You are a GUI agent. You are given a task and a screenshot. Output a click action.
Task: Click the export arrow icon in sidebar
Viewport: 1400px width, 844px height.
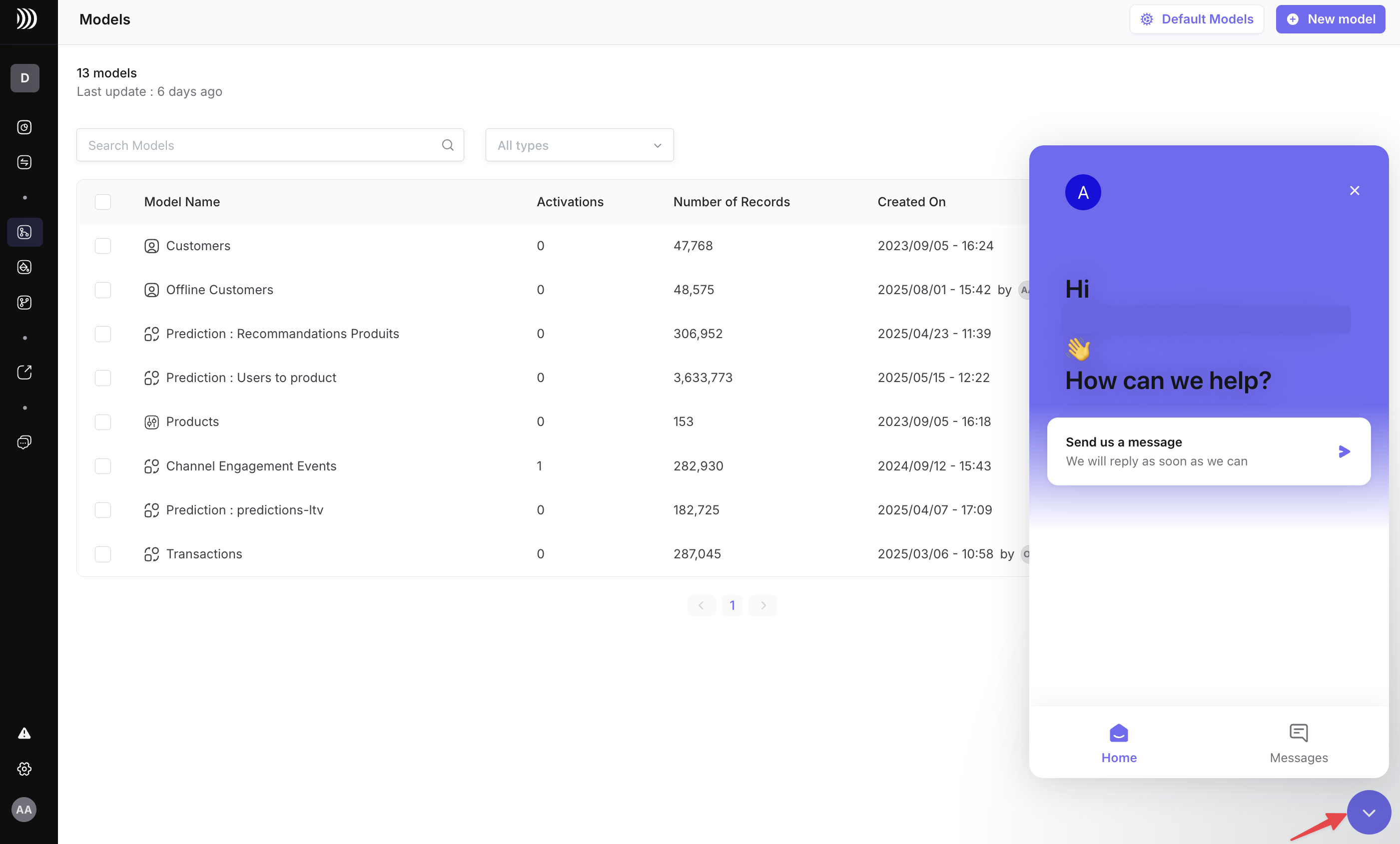point(24,372)
